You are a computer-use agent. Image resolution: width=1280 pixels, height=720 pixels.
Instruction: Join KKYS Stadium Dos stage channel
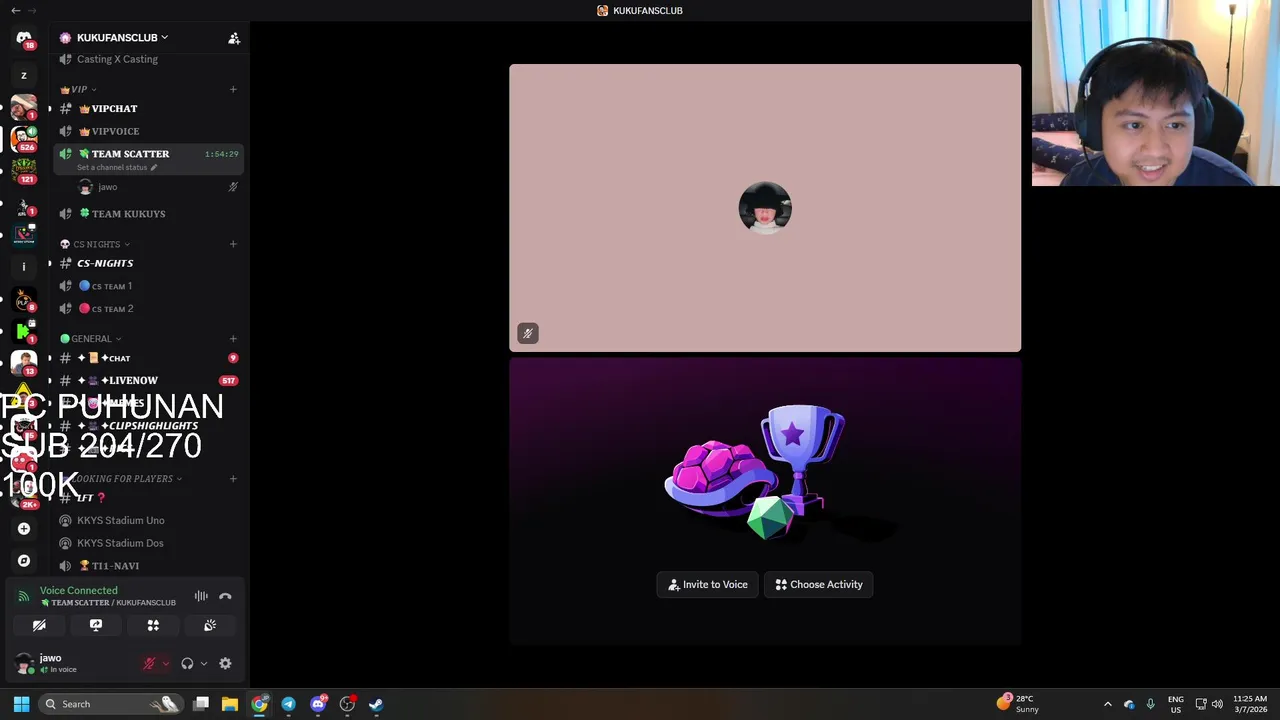point(148,543)
